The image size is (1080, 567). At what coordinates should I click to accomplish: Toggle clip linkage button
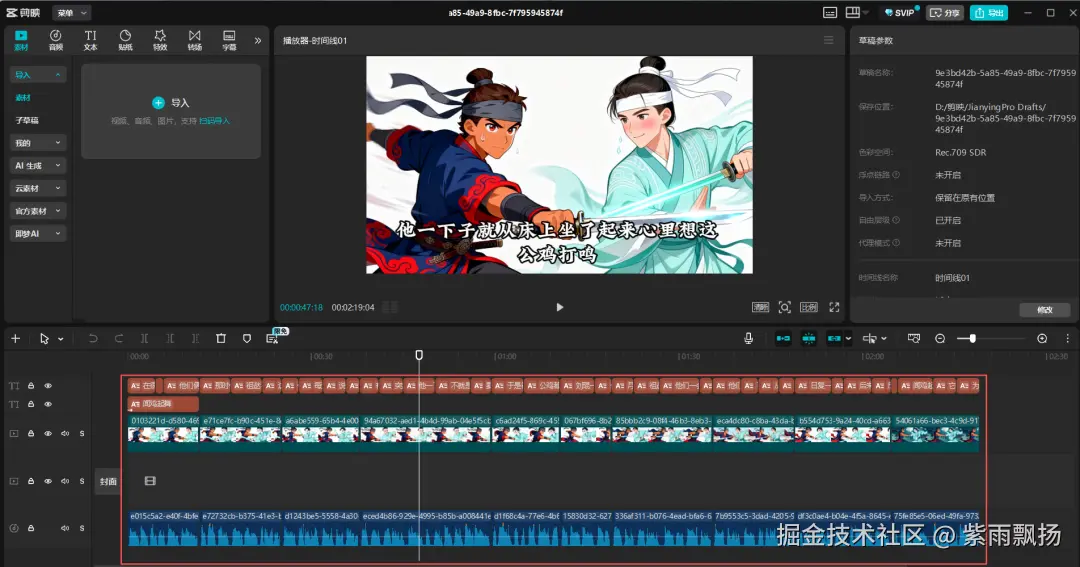coord(834,338)
